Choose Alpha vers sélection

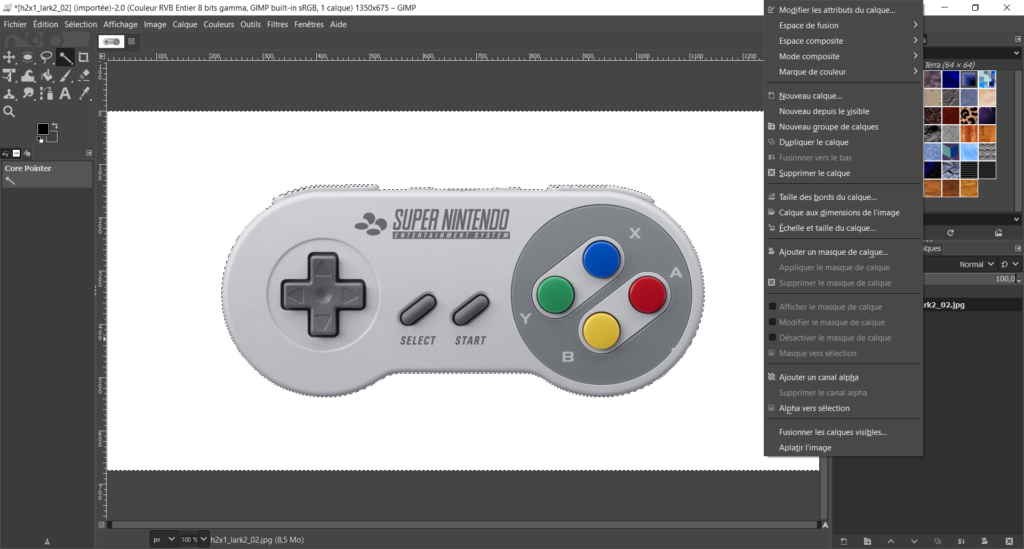[x=843, y=408]
